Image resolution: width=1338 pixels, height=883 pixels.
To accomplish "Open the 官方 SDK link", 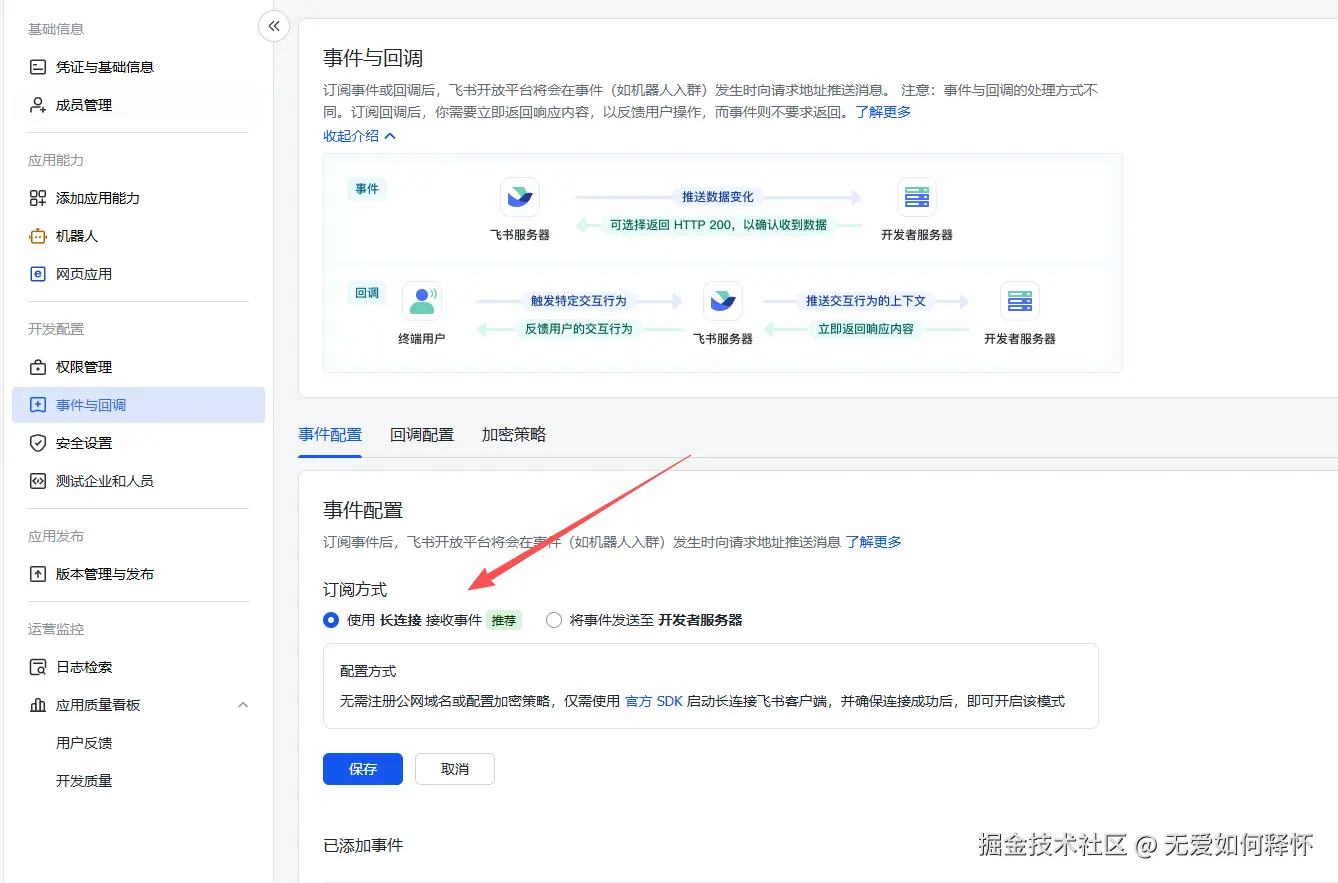I will (654, 701).
